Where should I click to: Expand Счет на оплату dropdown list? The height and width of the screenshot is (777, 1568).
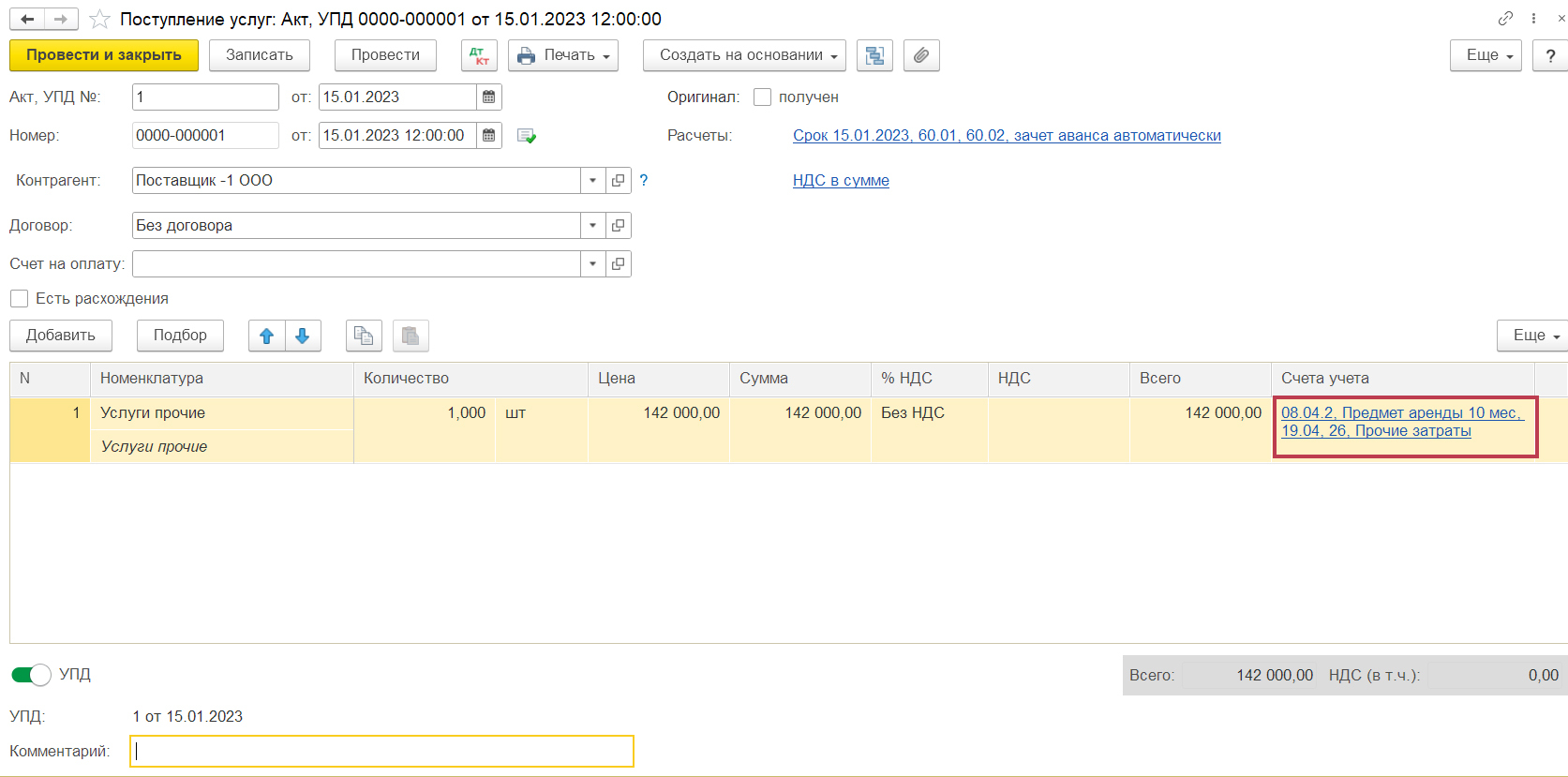(592, 263)
